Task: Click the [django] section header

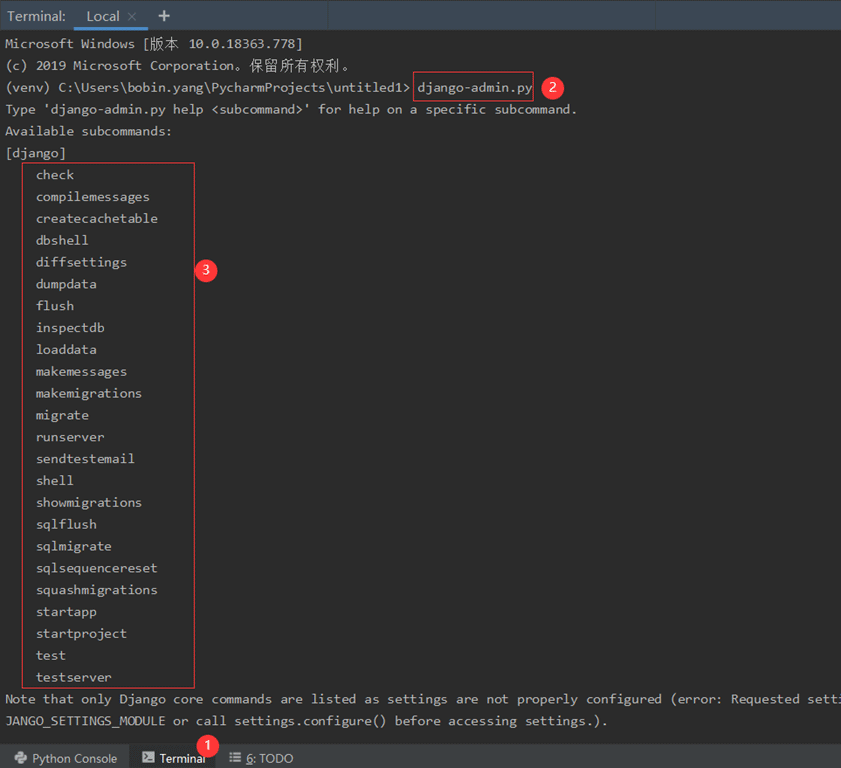Action: coord(36,153)
